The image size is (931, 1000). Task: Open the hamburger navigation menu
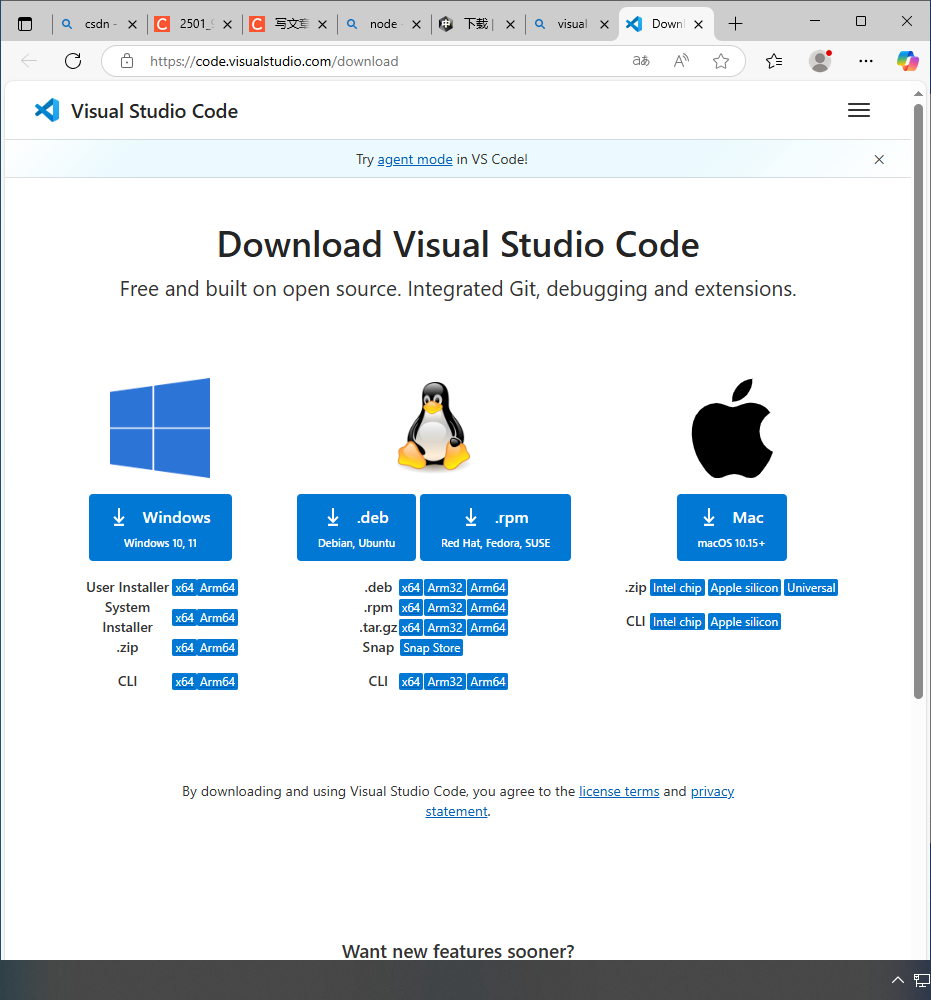click(858, 110)
